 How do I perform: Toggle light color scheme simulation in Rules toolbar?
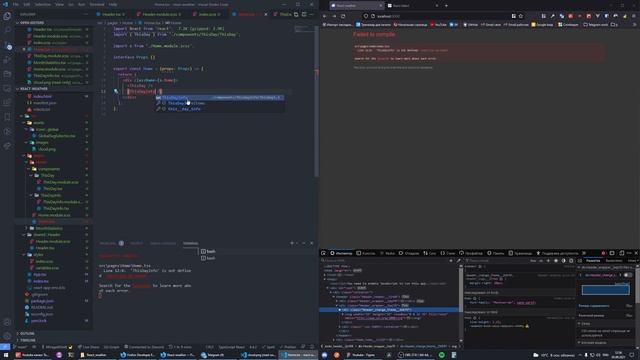click(x=556, y=260)
